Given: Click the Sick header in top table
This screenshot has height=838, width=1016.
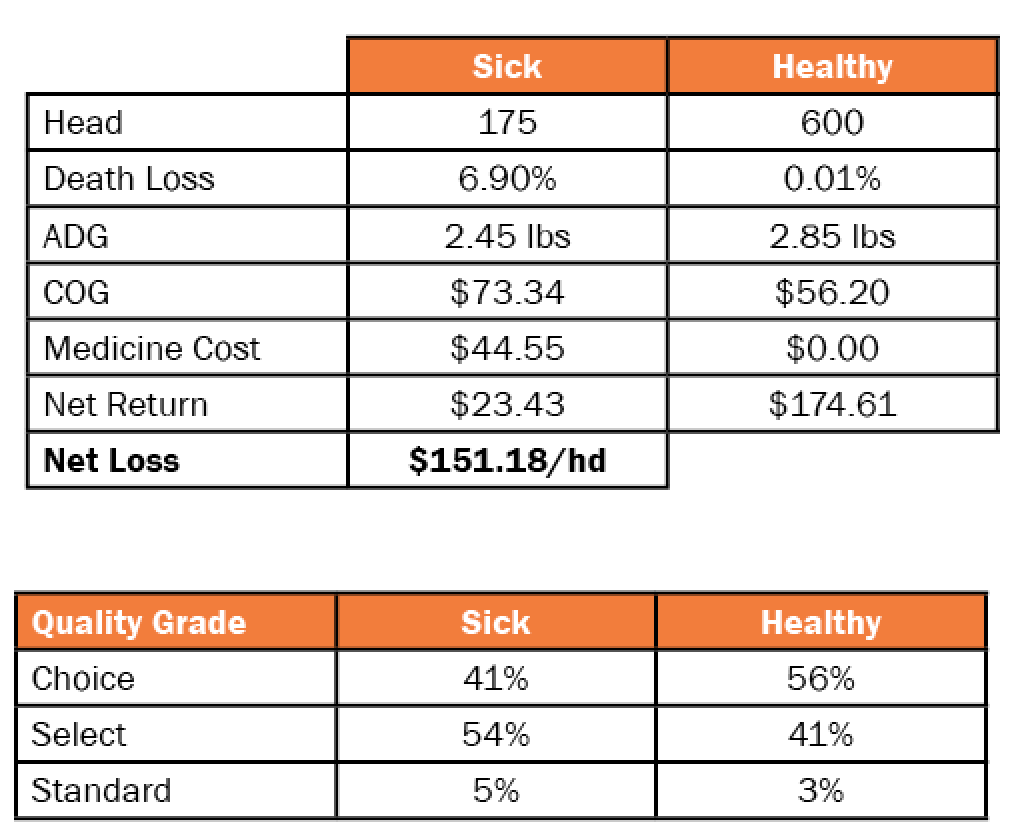Looking at the screenshot, I should coord(507,67).
